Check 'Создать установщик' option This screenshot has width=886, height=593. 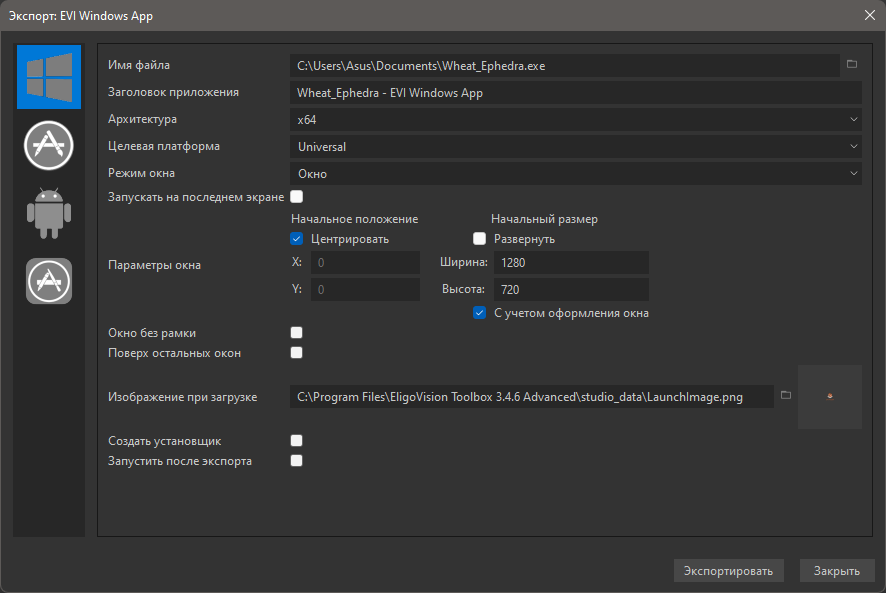[296, 441]
